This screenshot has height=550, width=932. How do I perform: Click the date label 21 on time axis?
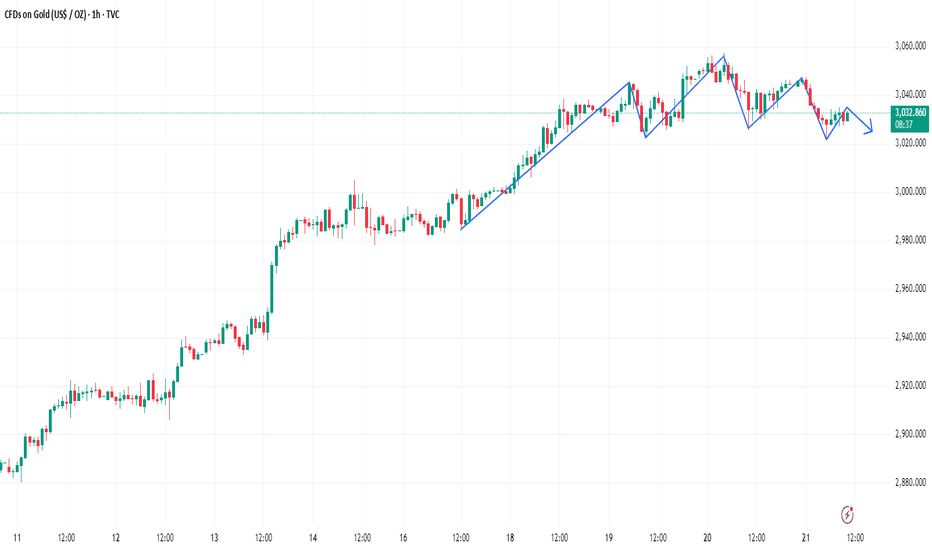[x=806, y=538]
